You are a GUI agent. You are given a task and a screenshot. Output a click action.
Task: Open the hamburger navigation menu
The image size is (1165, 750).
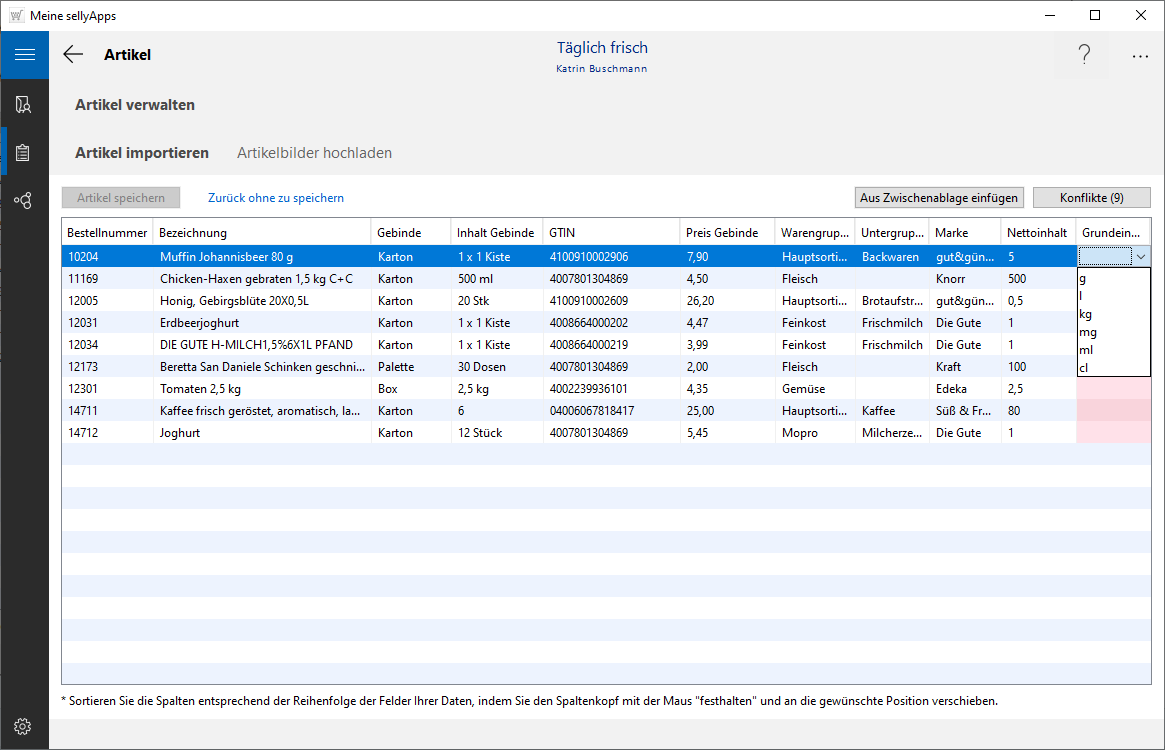[x=24, y=55]
